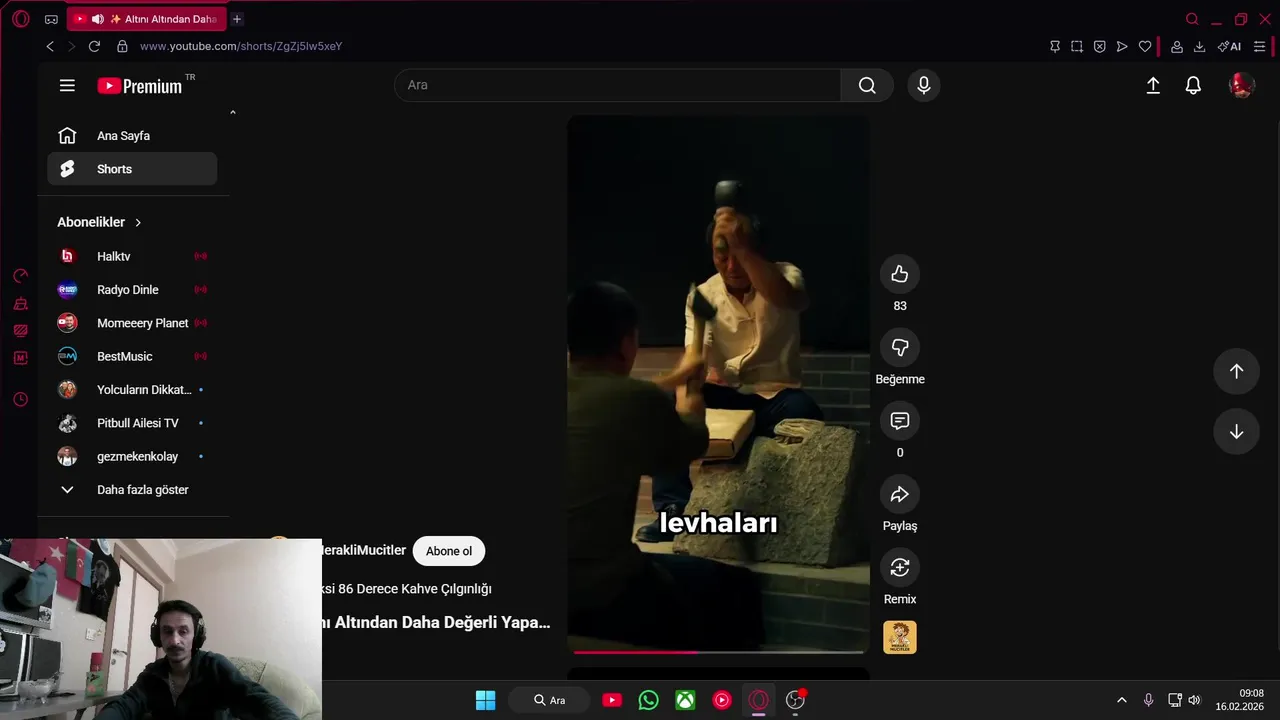1280x720 pixels.
Task: Dislike the Short (Beğenme)
Action: point(900,347)
